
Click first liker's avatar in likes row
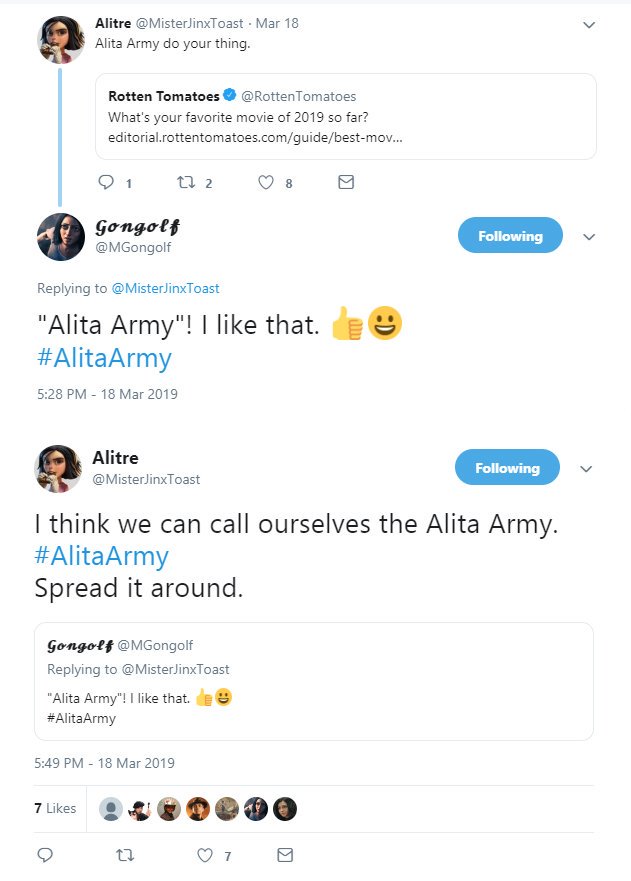click(112, 809)
